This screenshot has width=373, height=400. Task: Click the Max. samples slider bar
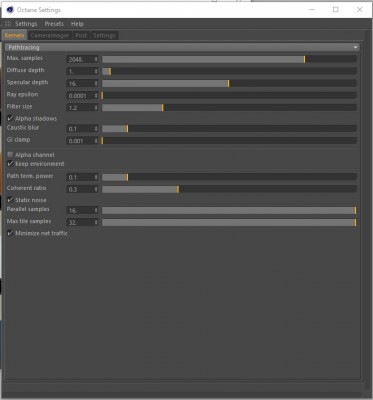(x=229, y=59)
